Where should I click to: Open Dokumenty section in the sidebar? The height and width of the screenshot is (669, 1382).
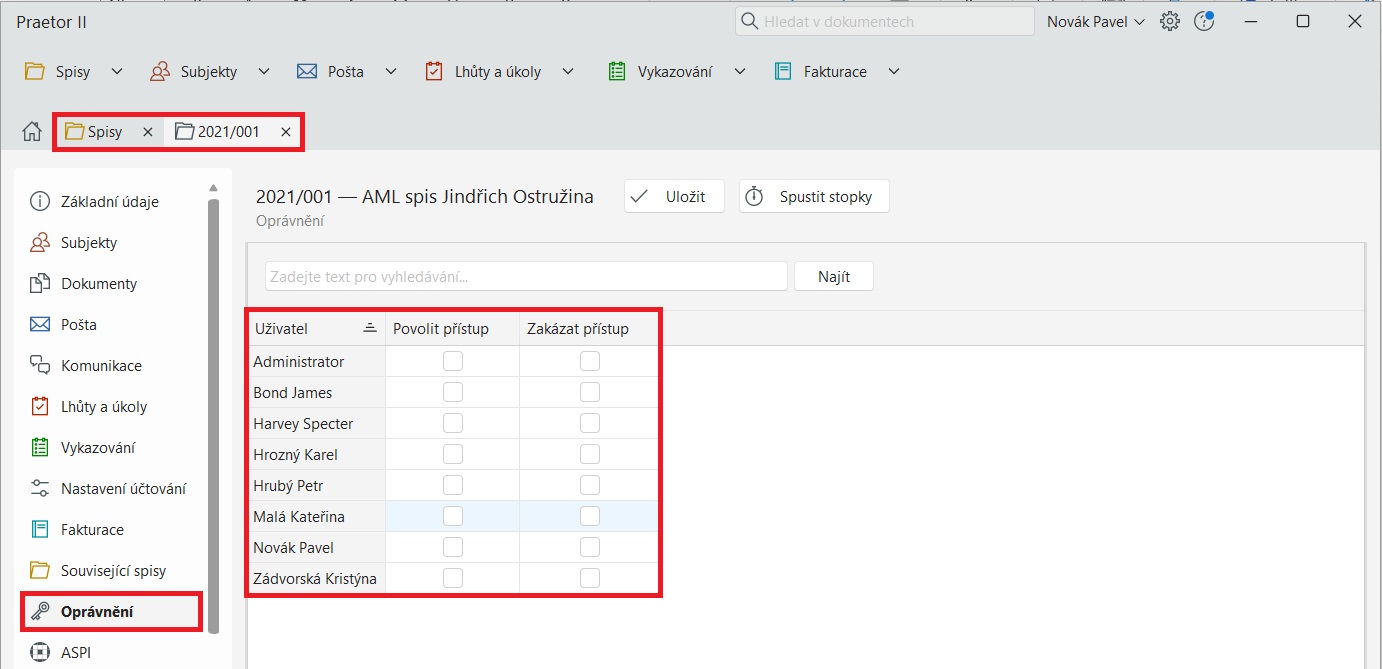(98, 284)
